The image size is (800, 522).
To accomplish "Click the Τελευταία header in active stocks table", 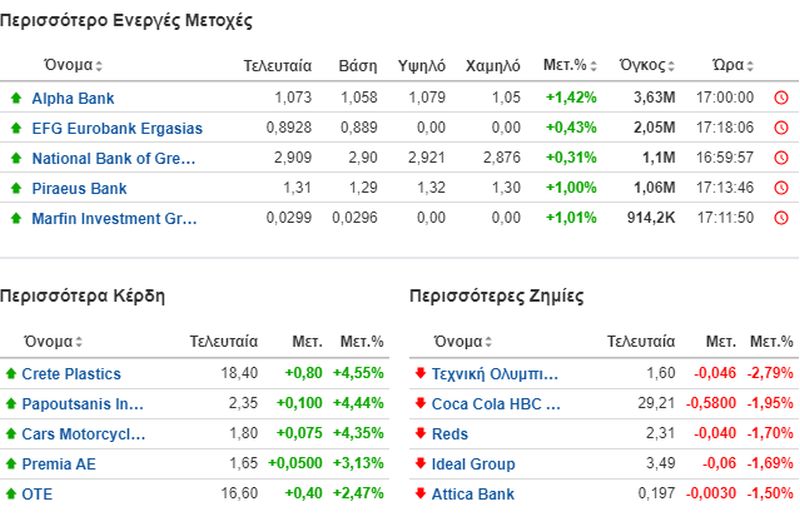I will coord(277,66).
